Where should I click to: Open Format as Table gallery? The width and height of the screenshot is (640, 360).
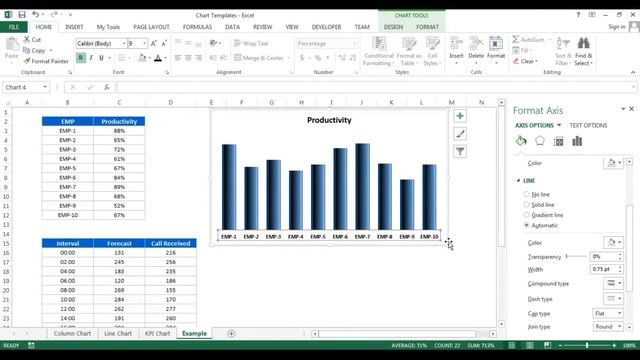click(x=409, y=51)
